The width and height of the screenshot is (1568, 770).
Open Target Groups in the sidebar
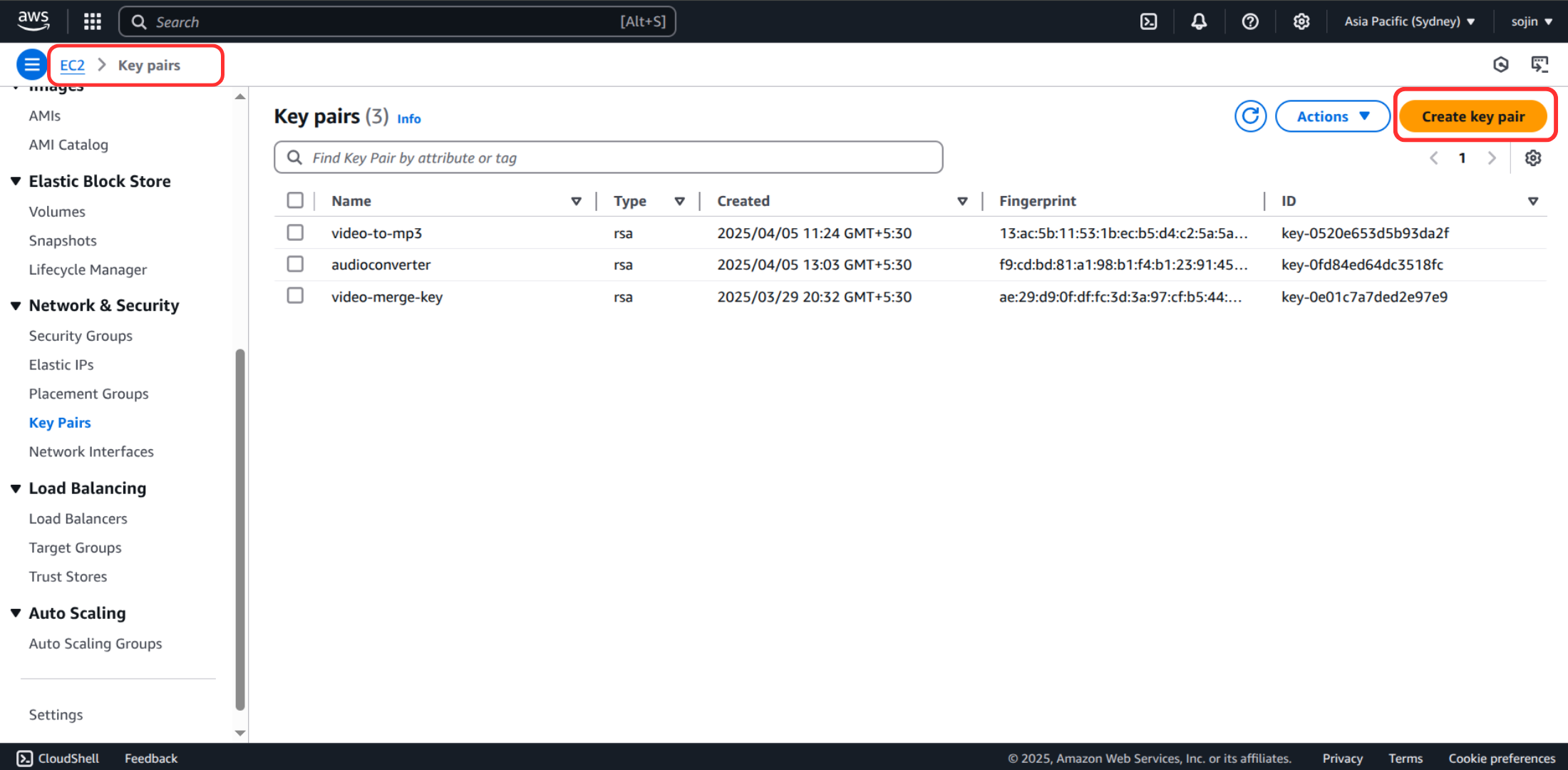point(75,548)
